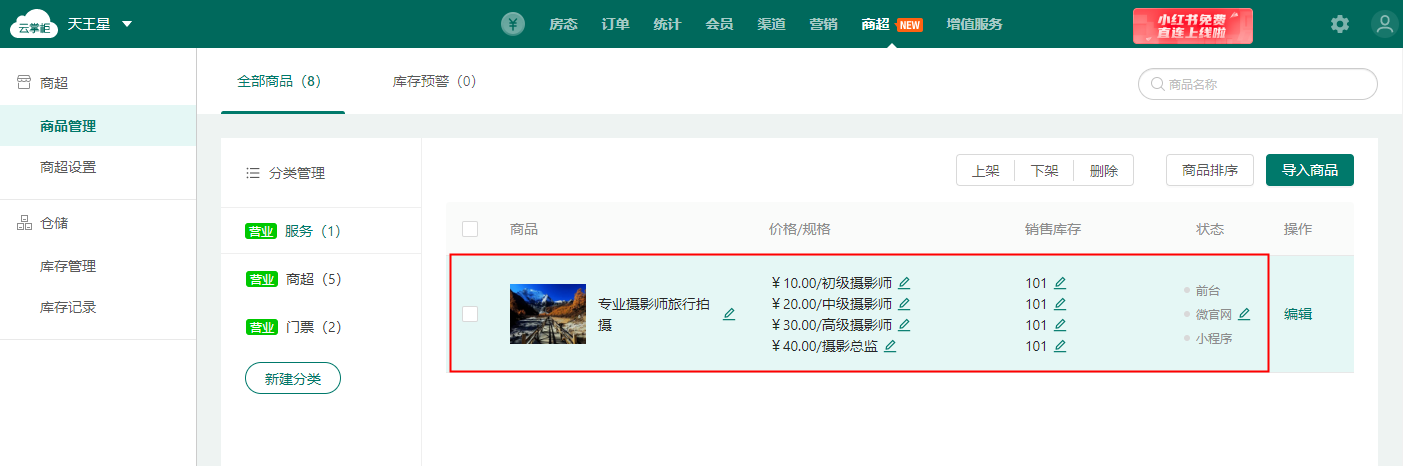Screen dimensions: 1403x466
Task: Click the yen currency icon in top bar
Action: (x=513, y=24)
